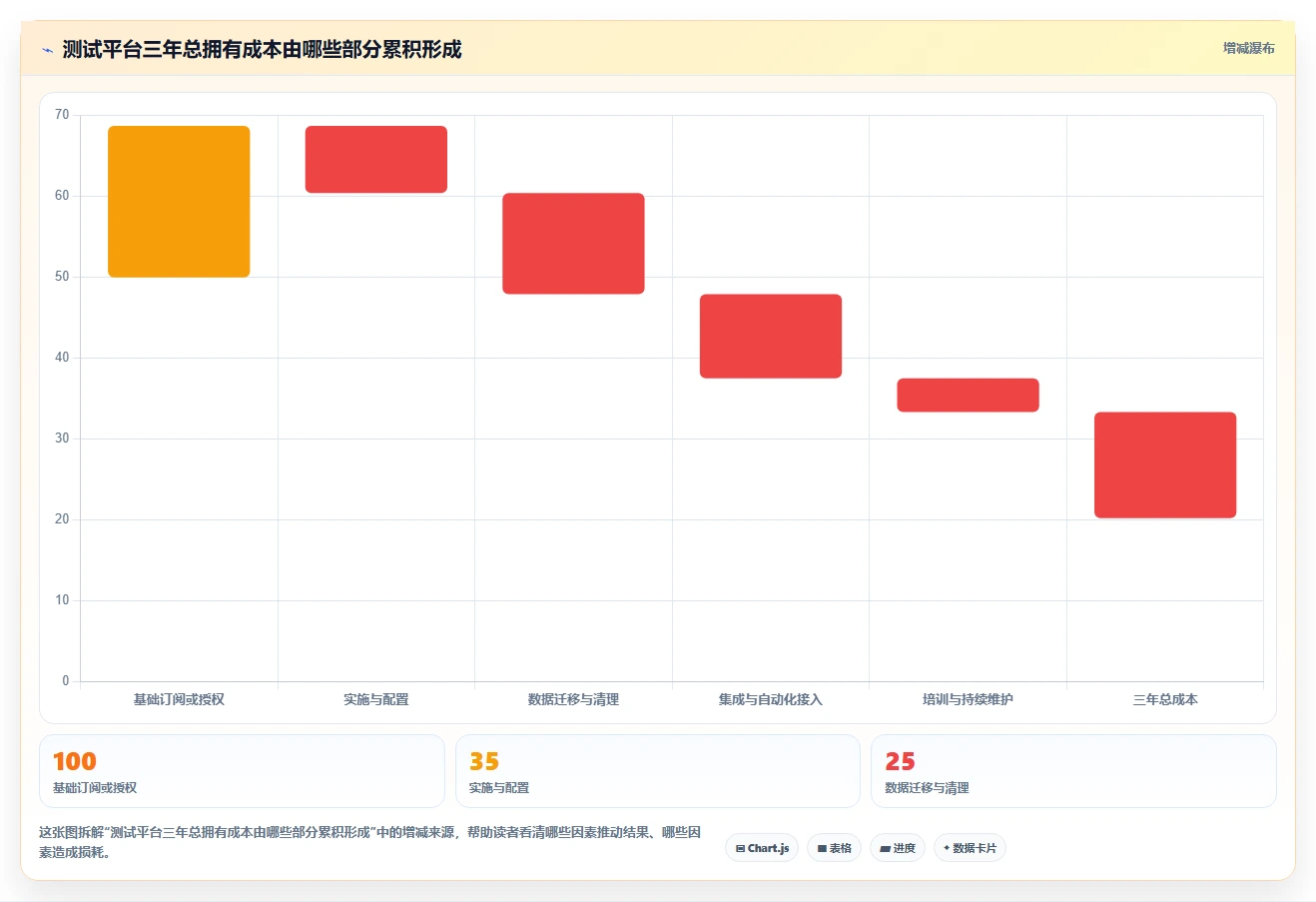The height and width of the screenshot is (902, 1316).
Task: Click the x-axis label 实施与配置
Action: pos(376,699)
